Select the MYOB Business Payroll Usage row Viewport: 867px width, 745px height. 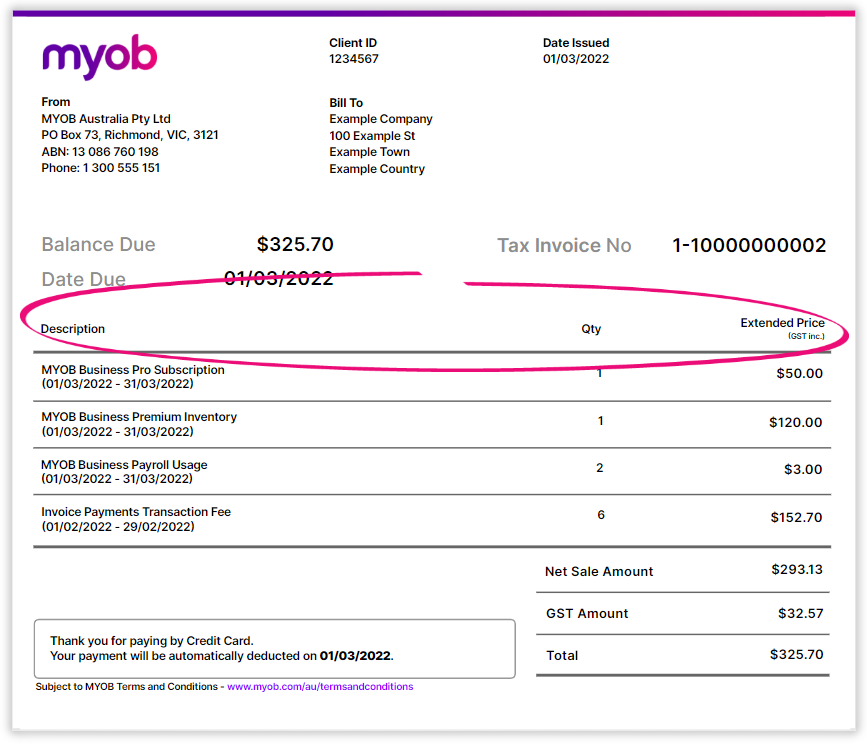tap(124, 465)
